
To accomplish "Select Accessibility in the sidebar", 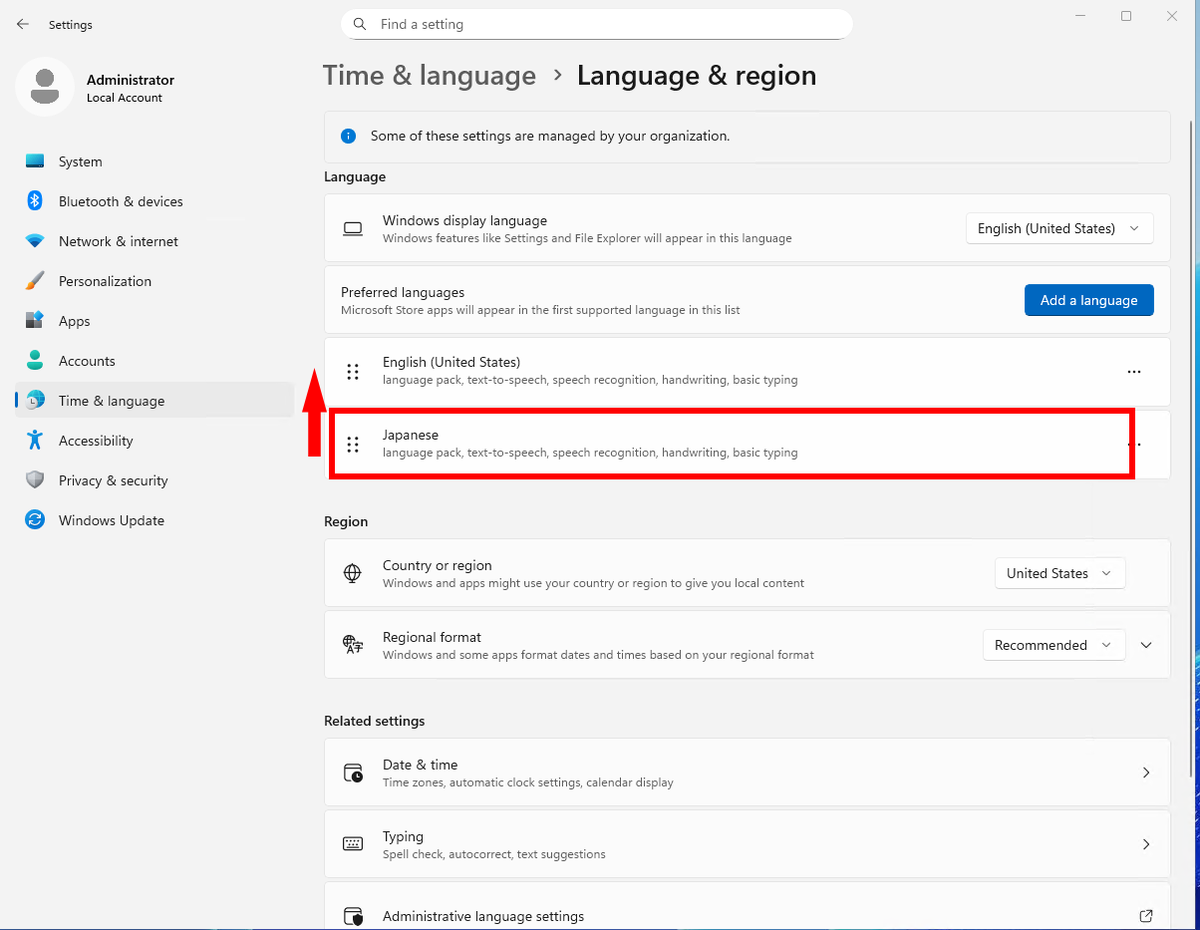I will pyautogui.click(x=154, y=440).
